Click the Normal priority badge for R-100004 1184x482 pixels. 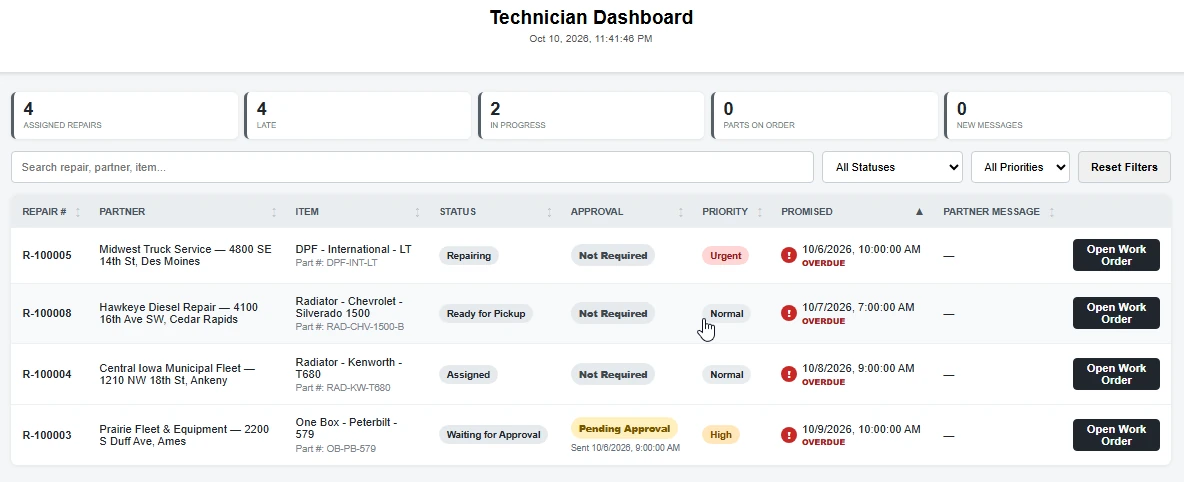point(726,375)
